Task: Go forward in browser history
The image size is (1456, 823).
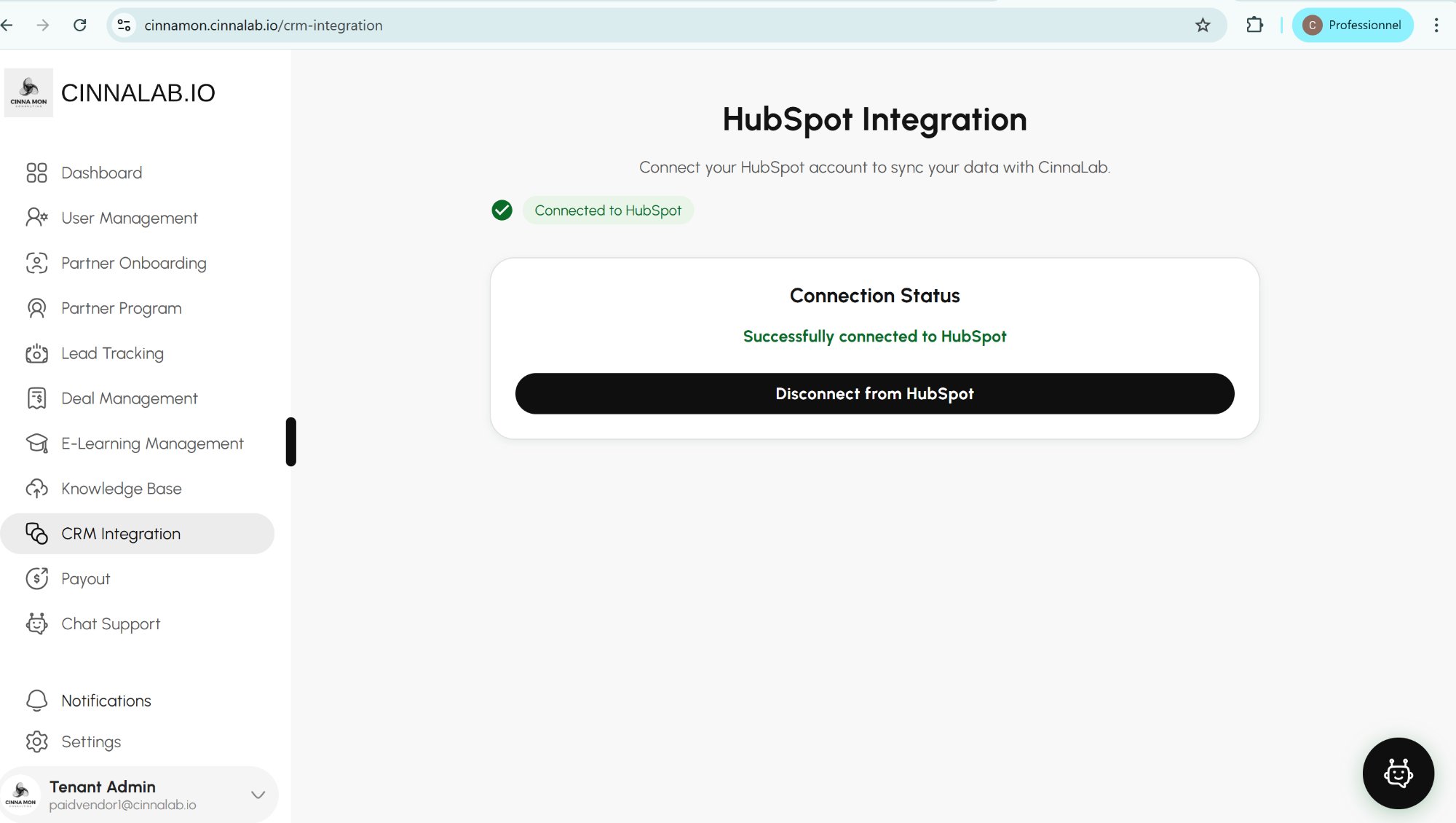Action: (x=43, y=25)
